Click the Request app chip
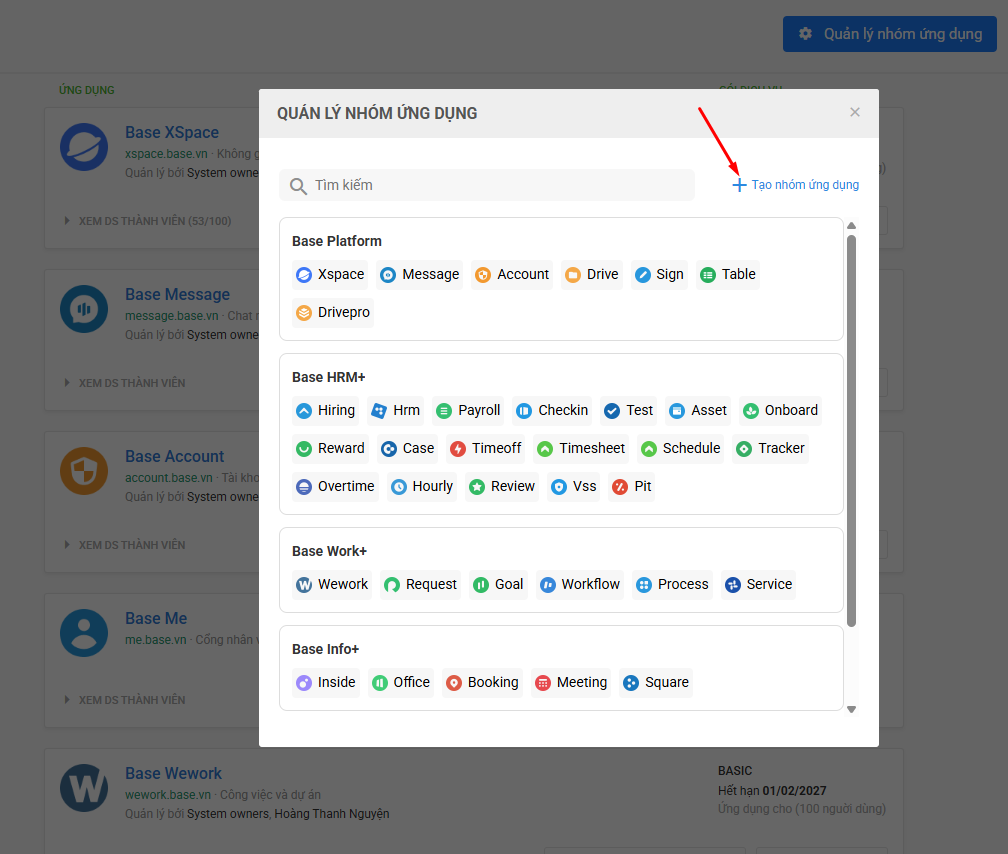 pyautogui.click(x=420, y=585)
